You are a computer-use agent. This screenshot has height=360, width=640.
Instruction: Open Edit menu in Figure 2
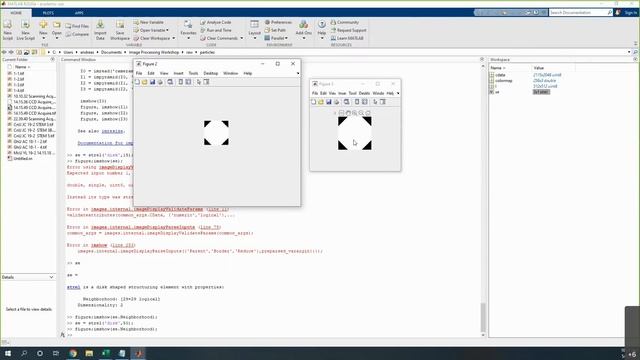coord(151,73)
